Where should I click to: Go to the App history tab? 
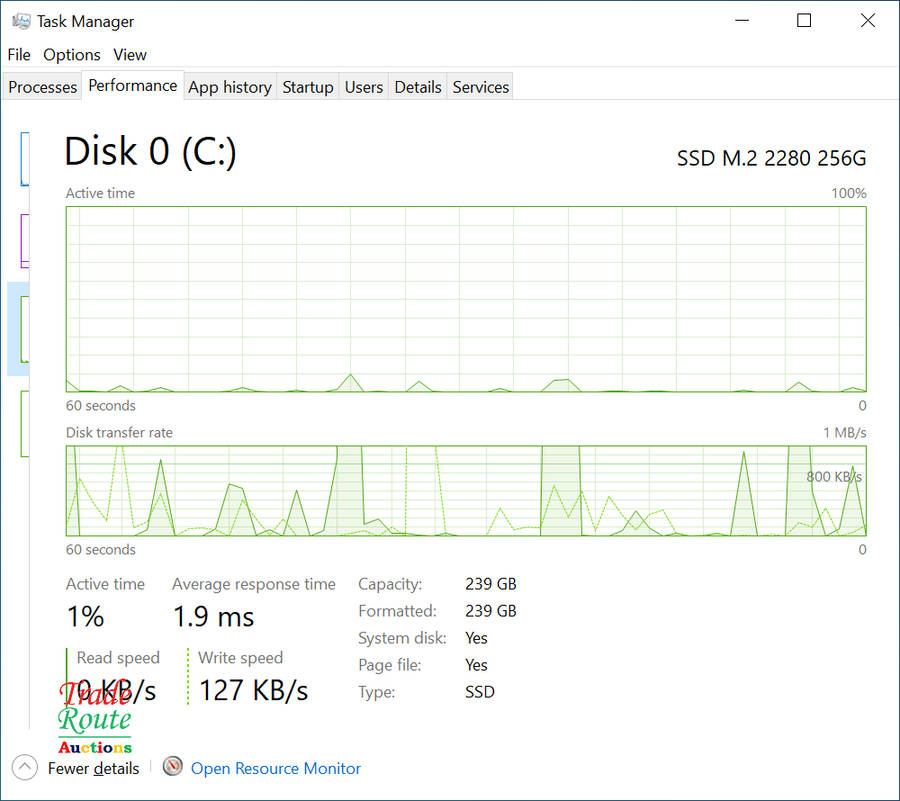230,87
